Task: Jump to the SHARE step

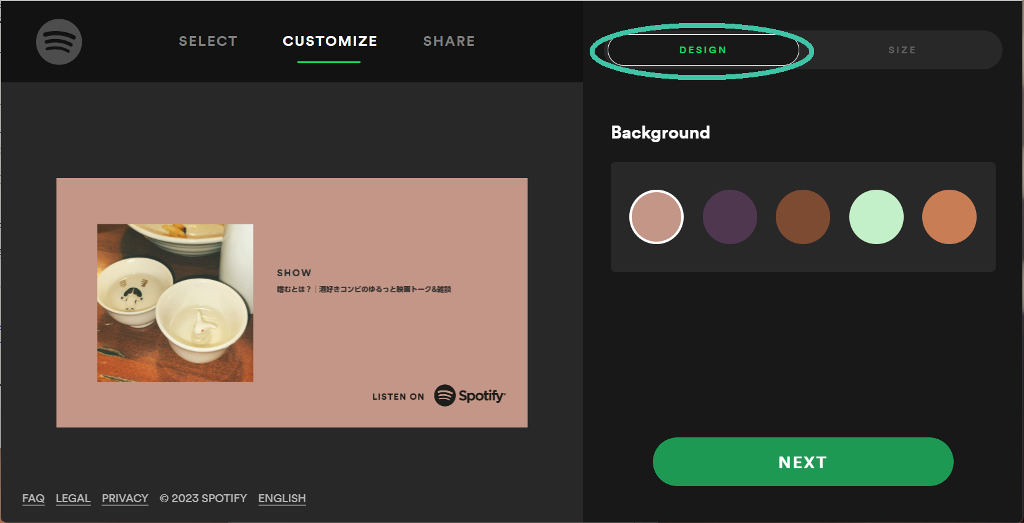Action: click(449, 41)
